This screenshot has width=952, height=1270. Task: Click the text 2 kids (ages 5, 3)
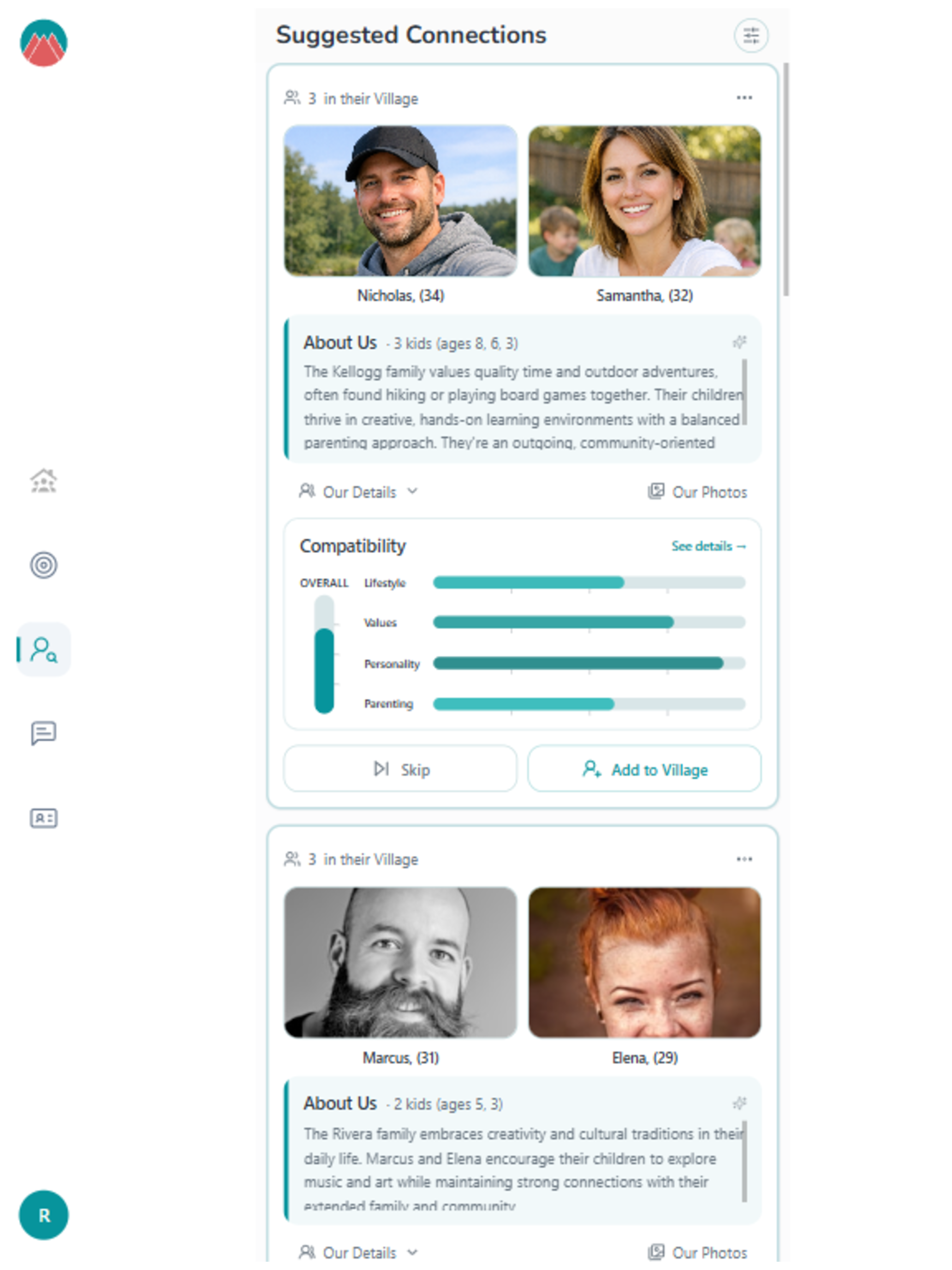(x=448, y=1104)
